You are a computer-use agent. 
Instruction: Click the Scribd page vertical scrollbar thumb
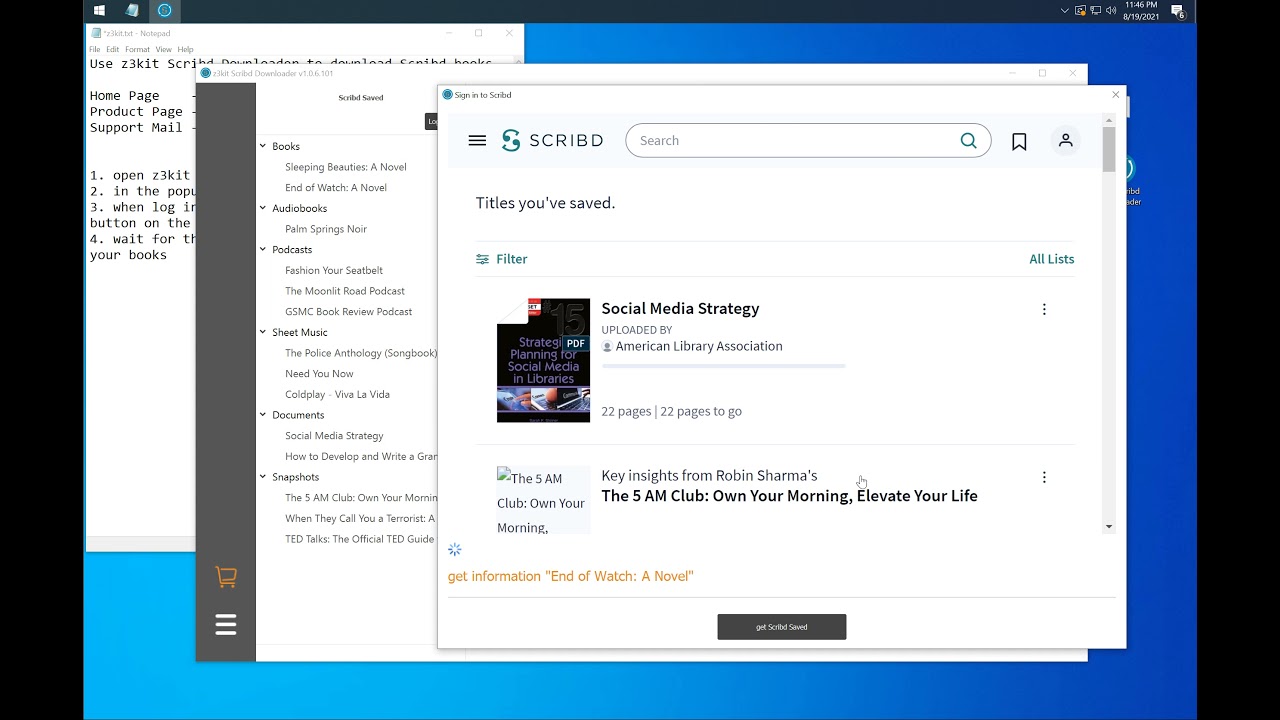1109,149
